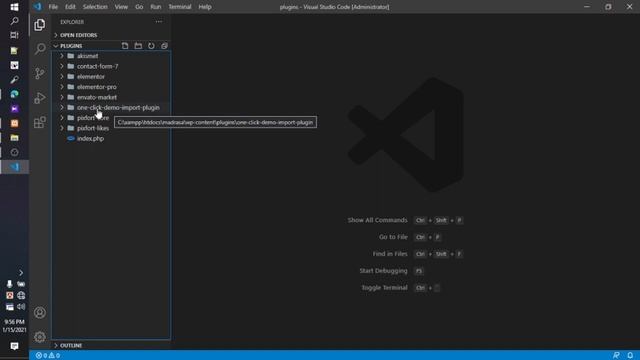Image resolution: width=640 pixels, height=360 pixels.
Task: Open the Edit menu
Action: click(70, 7)
